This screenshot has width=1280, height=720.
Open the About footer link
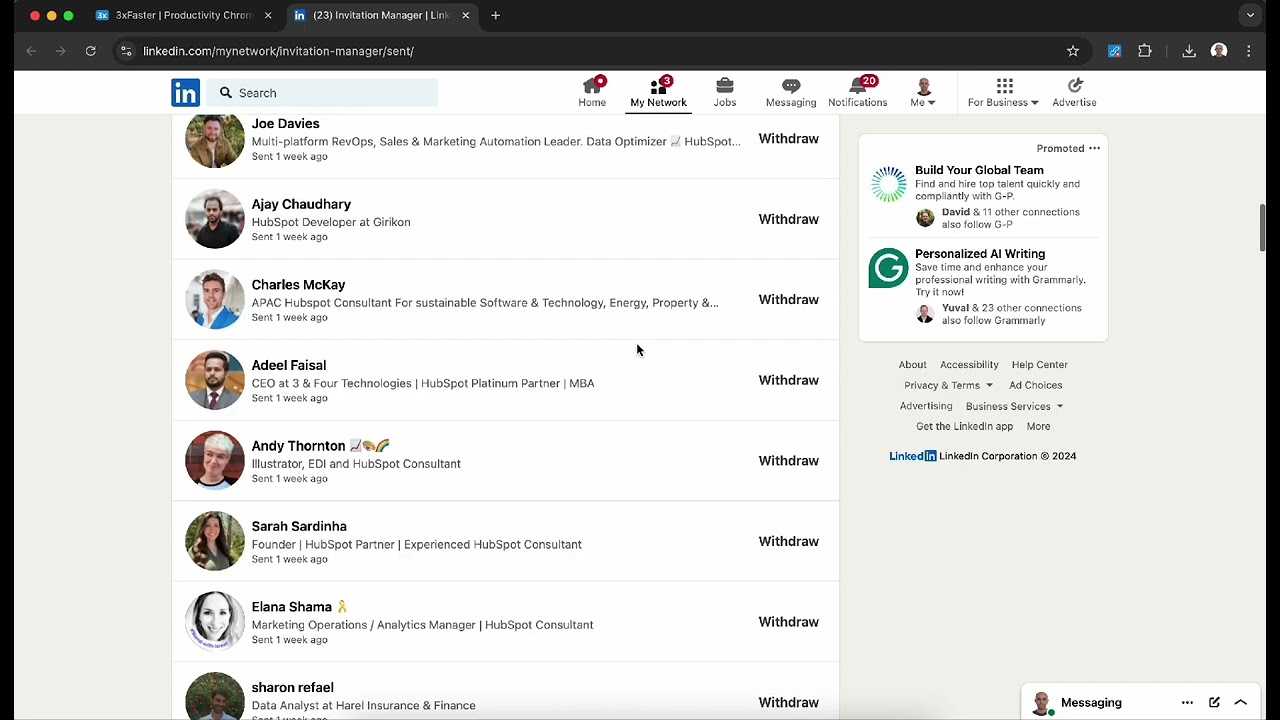[x=912, y=365]
